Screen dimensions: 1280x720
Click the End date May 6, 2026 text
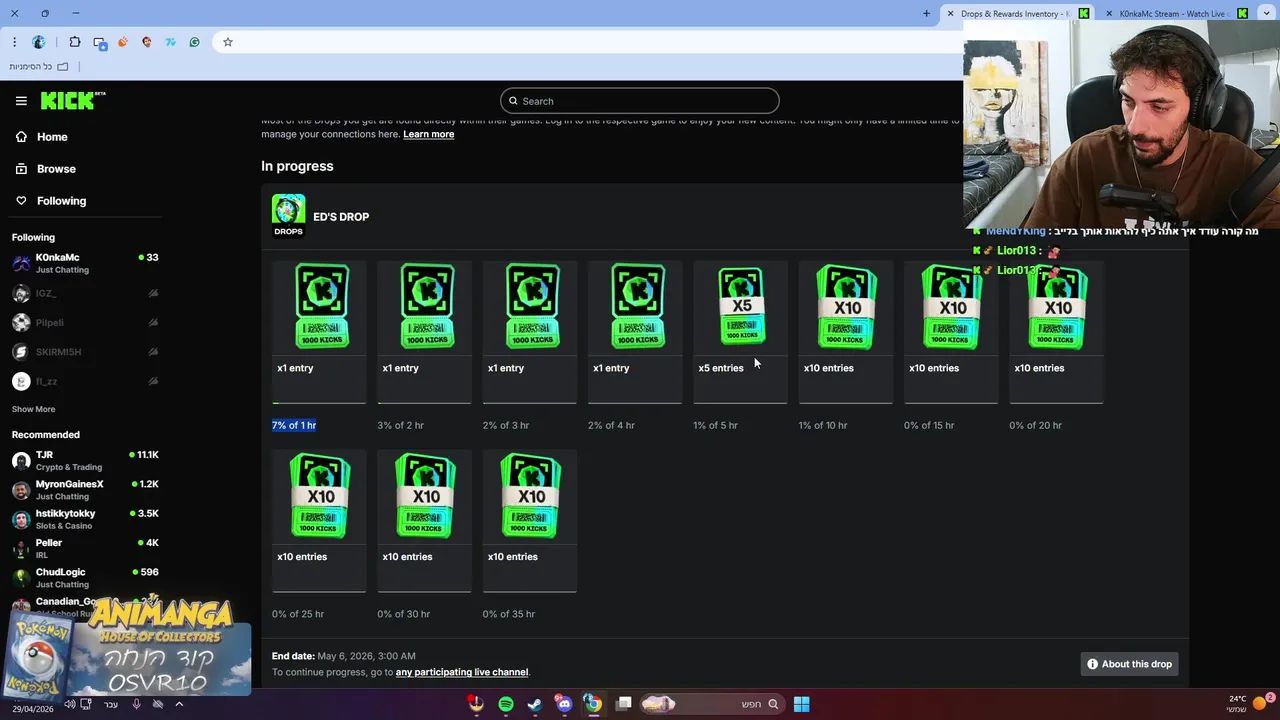click(x=344, y=656)
